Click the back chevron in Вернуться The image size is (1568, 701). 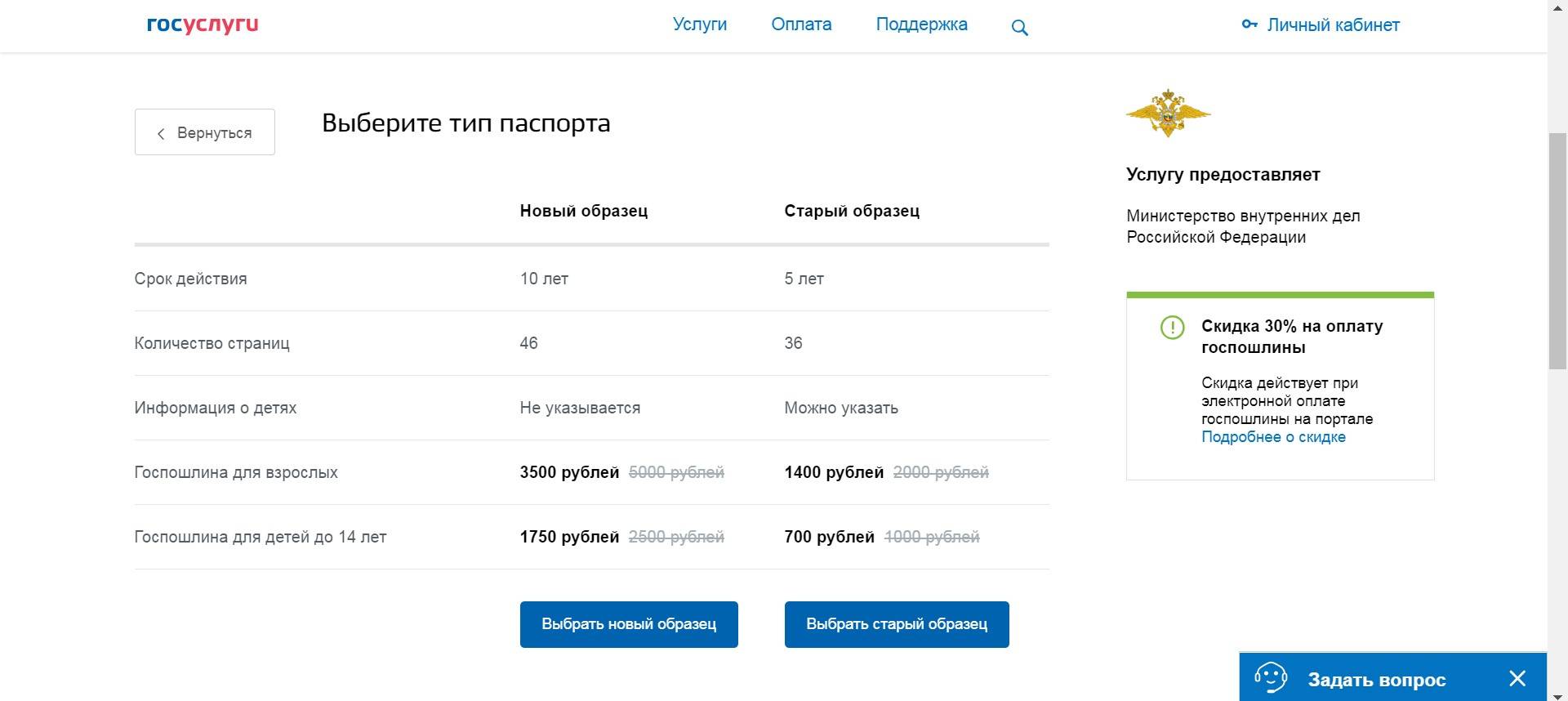point(161,133)
